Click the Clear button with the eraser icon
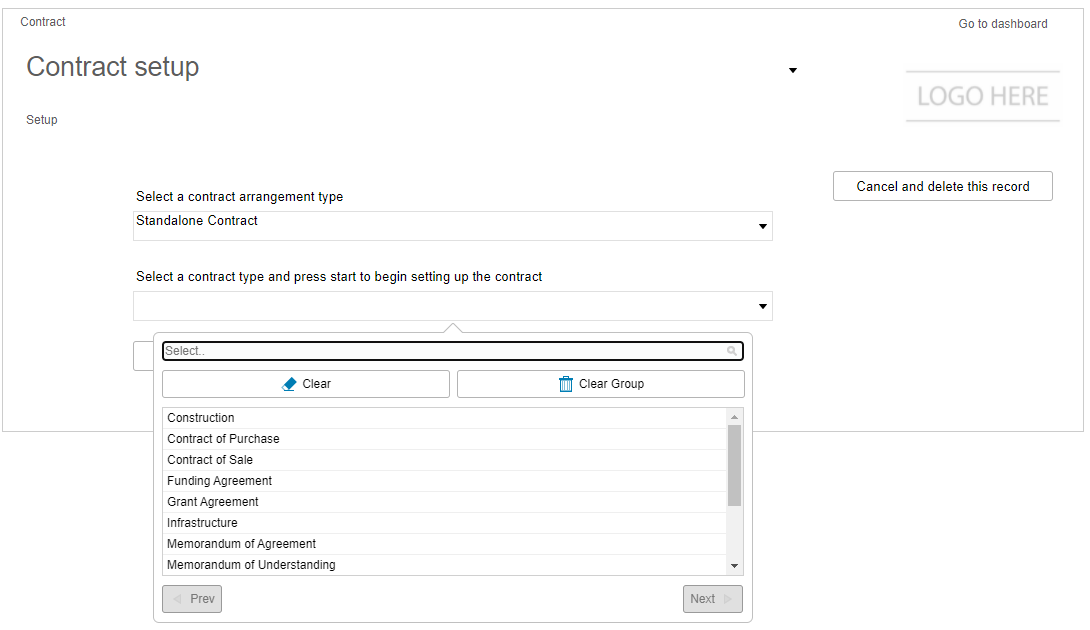Viewport: 1090px width, 630px height. click(x=306, y=384)
